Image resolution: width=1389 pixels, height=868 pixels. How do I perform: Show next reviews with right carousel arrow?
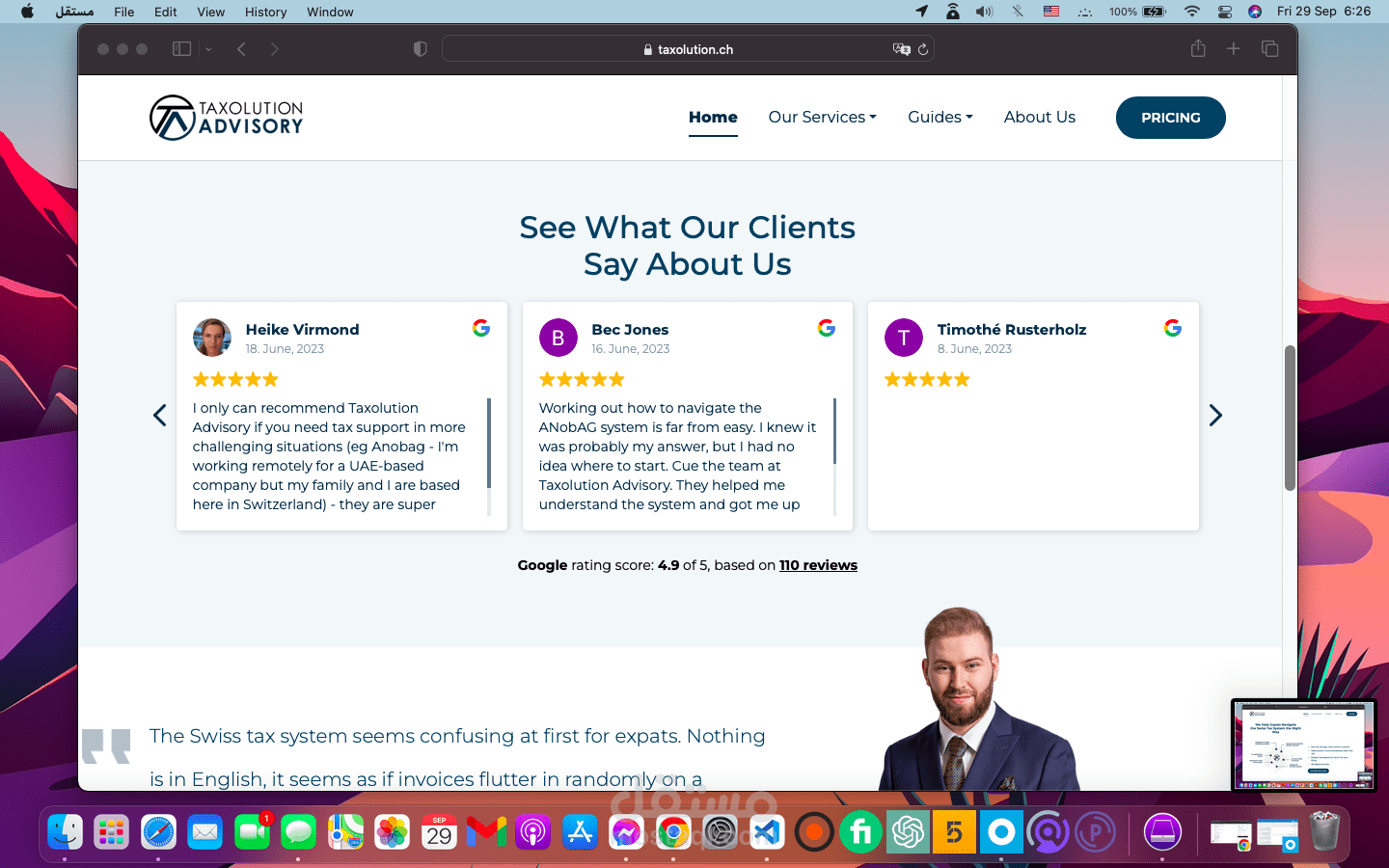click(1215, 416)
